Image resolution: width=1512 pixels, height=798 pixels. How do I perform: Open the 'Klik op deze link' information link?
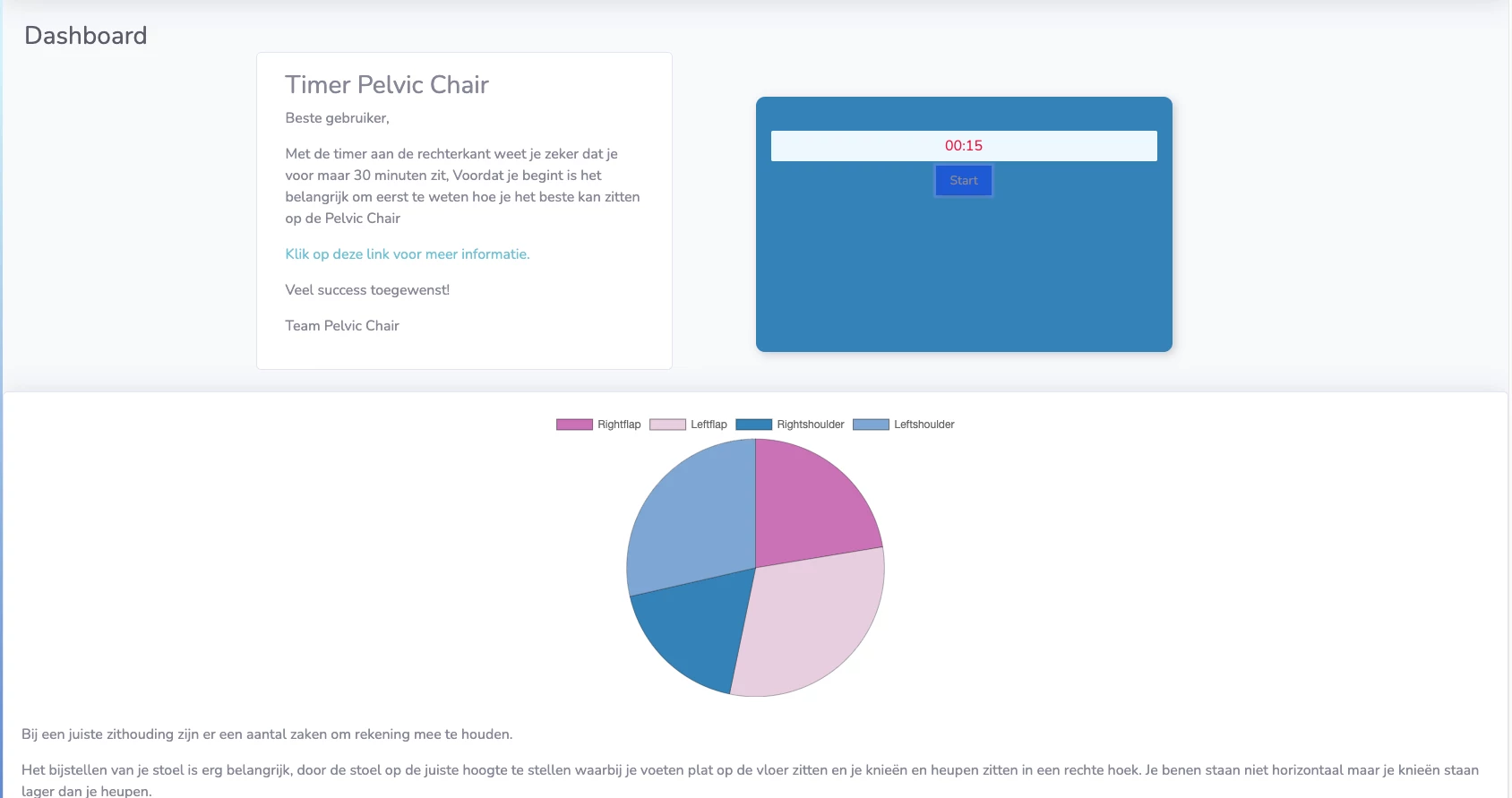point(407,254)
